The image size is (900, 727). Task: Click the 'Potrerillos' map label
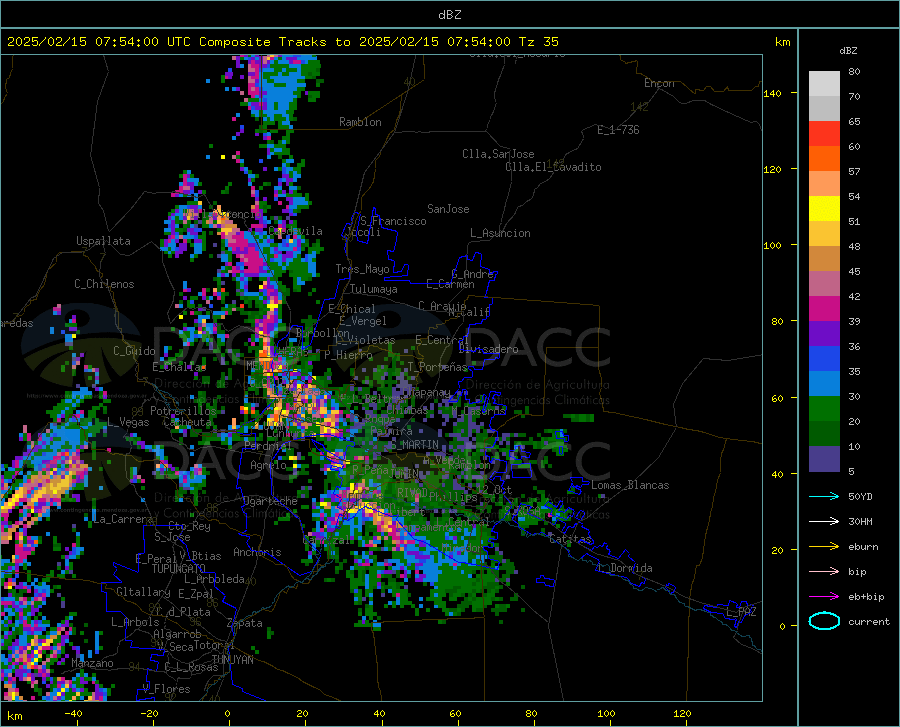[x=183, y=411]
